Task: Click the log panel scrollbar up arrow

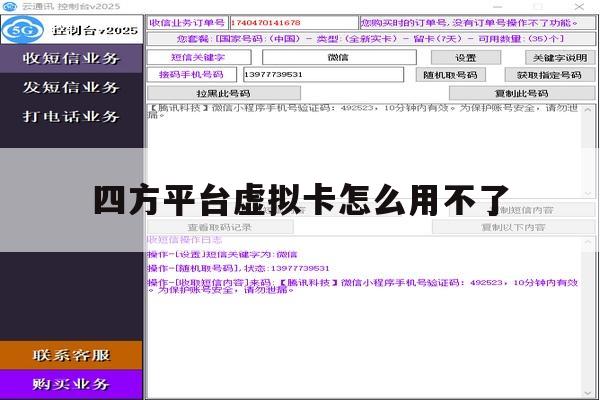Action: (588, 242)
